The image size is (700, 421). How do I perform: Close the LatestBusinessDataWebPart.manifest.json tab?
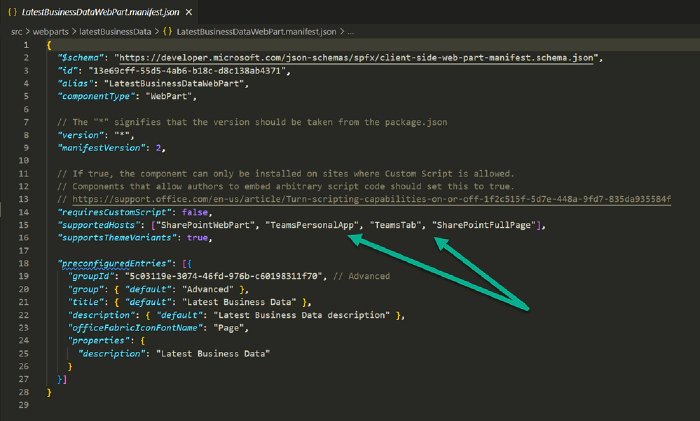coord(189,12)
